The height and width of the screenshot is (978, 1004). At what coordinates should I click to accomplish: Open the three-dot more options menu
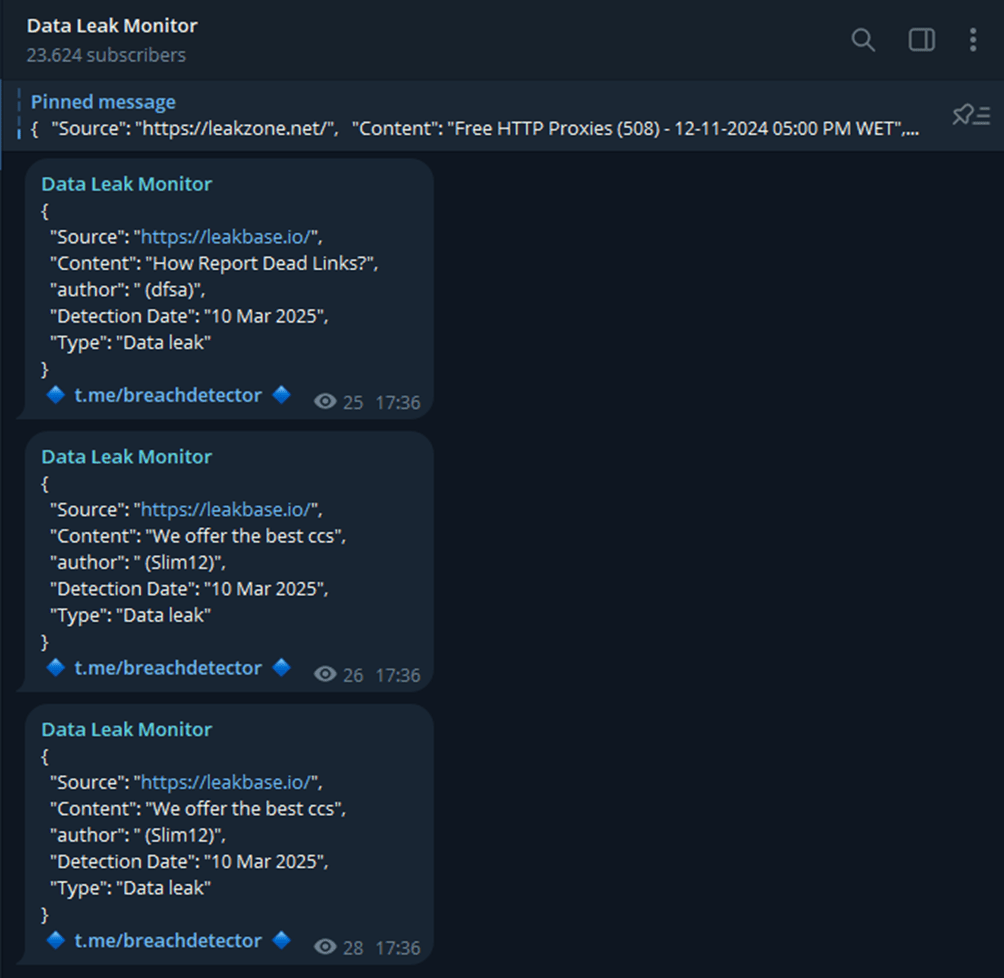pyautogui.click(x=973, y=40)
